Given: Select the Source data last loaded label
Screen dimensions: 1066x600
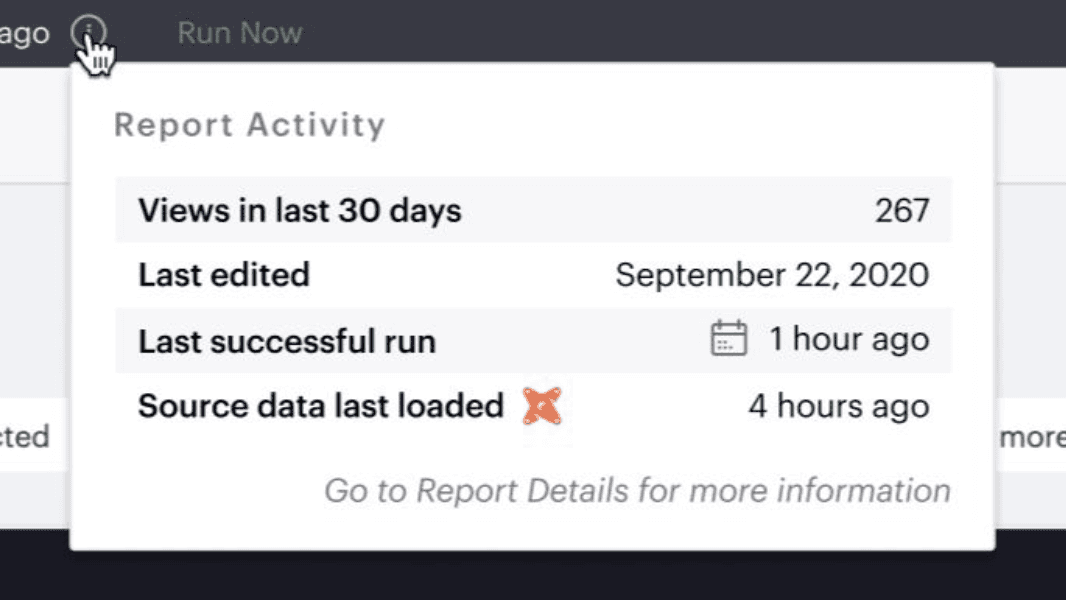Looking at the screenshot, I should pos(320,406).
